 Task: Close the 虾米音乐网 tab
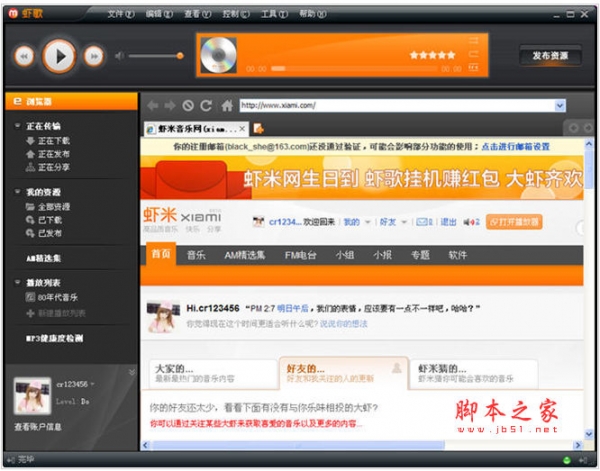point(242,129)
